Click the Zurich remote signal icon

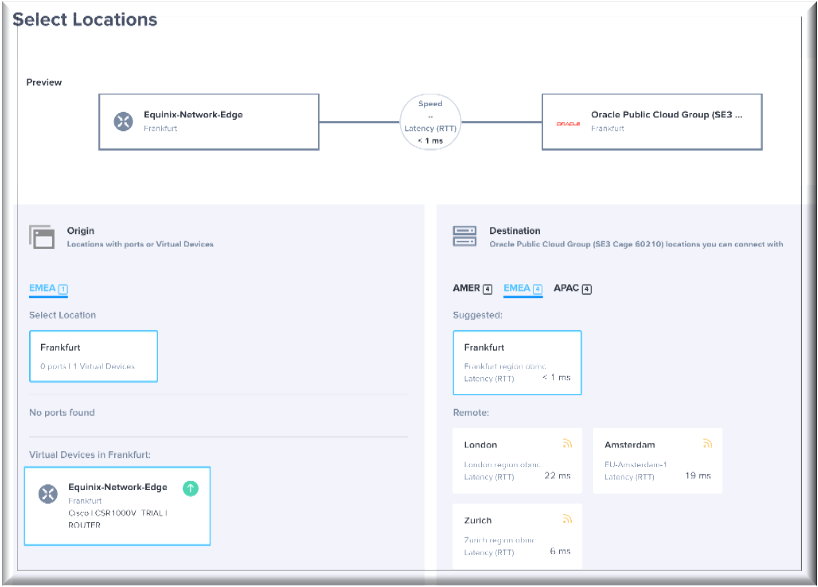click(566, 519)
